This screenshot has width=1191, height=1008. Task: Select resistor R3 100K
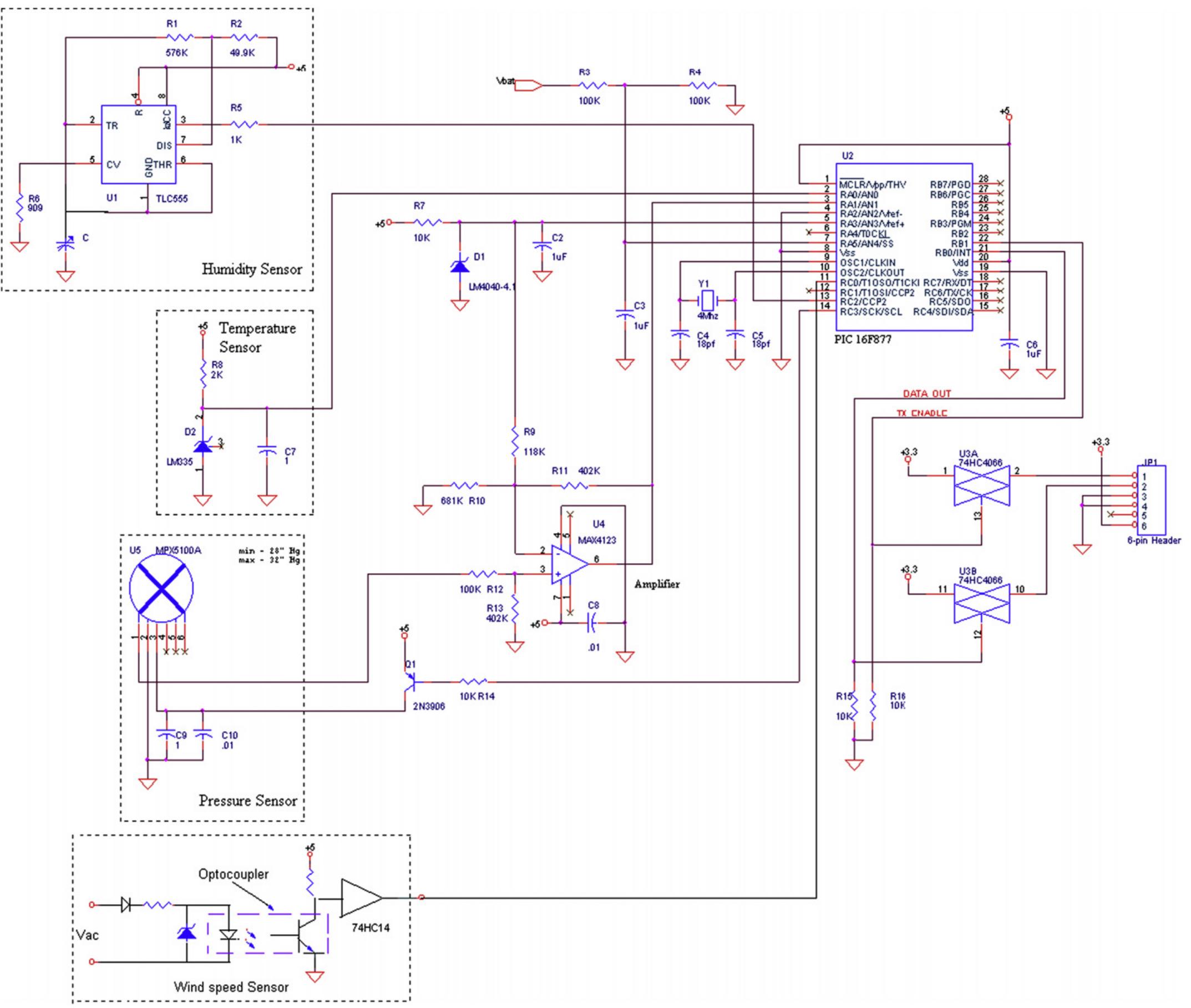pyautogui.click(x=592, y=86)
